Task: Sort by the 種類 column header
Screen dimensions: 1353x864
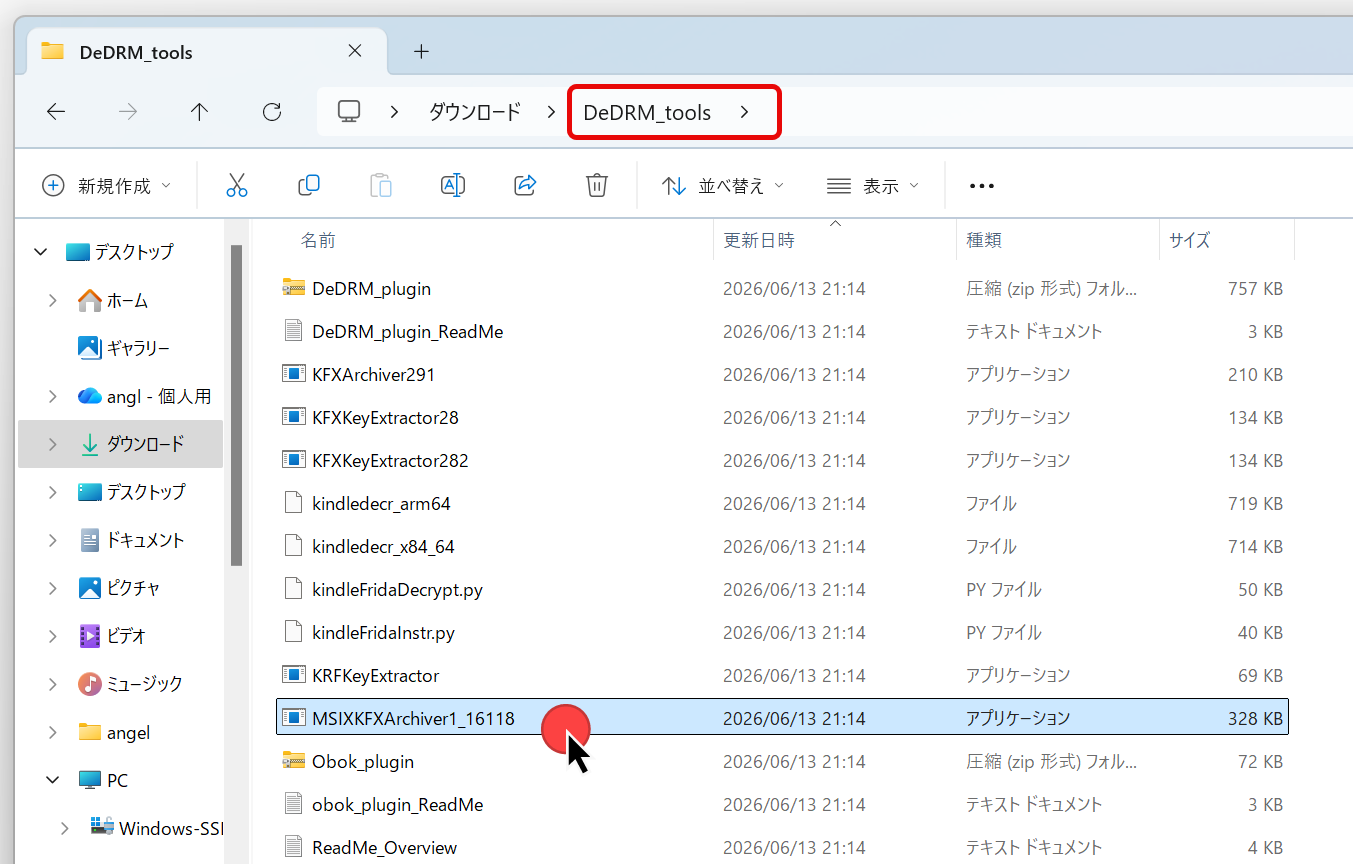Action: [984, 240]
